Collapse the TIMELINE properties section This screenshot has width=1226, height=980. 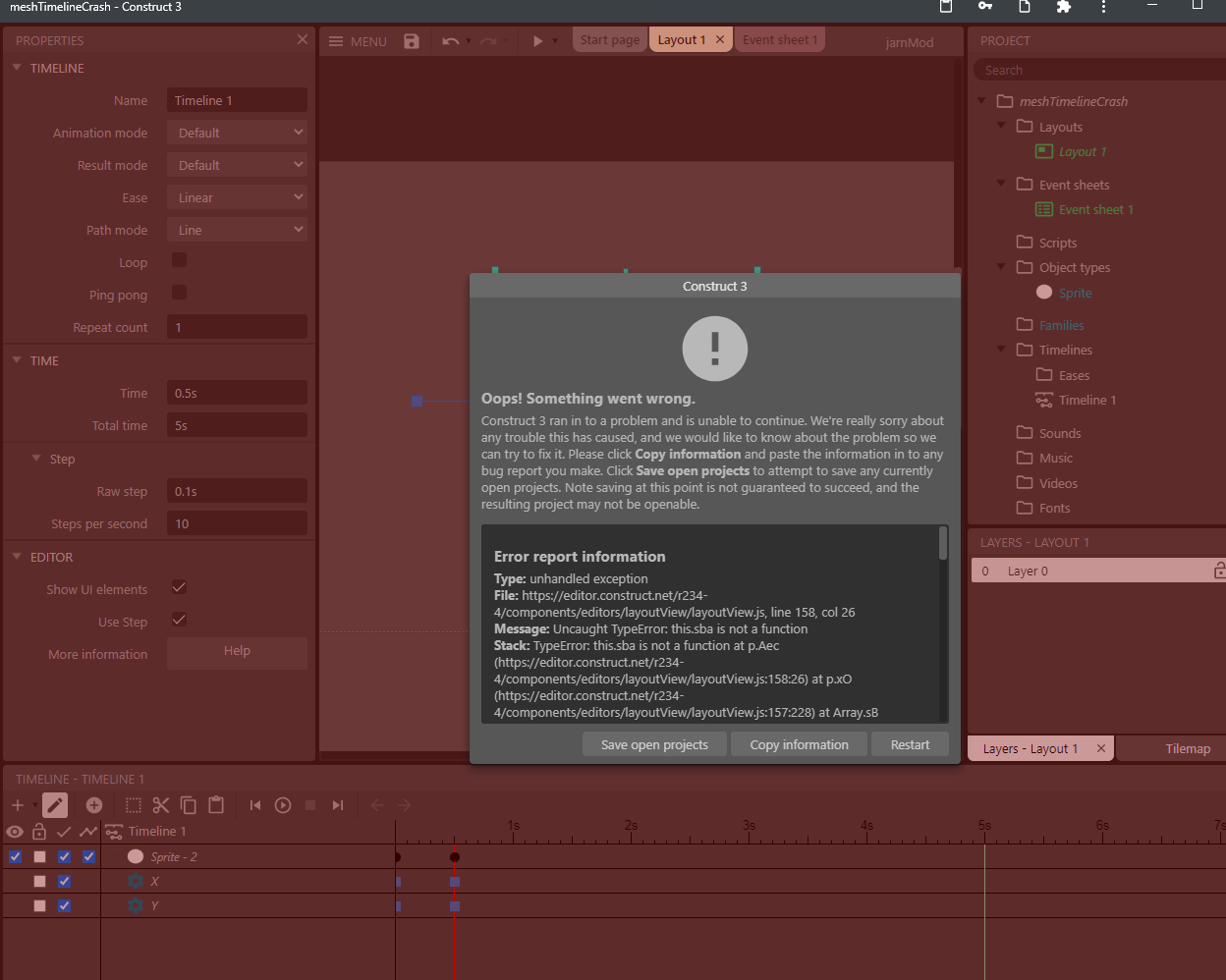coord(17,68)
